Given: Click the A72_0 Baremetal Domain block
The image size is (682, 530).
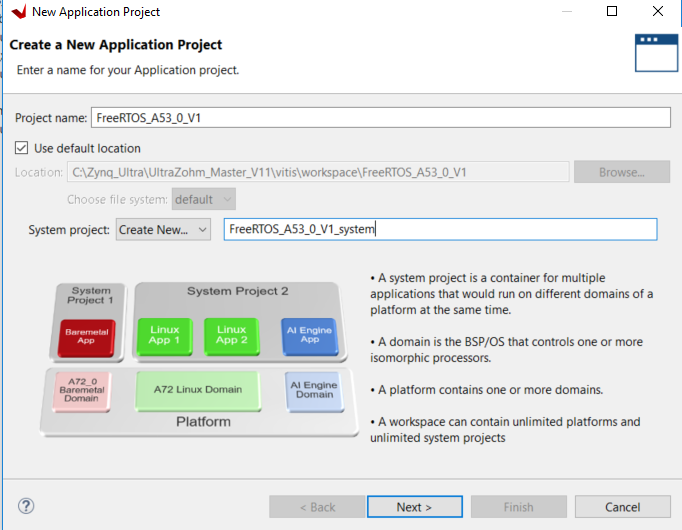Looking at the screenshot, I should pyautogui.click(x=83, y=390).
